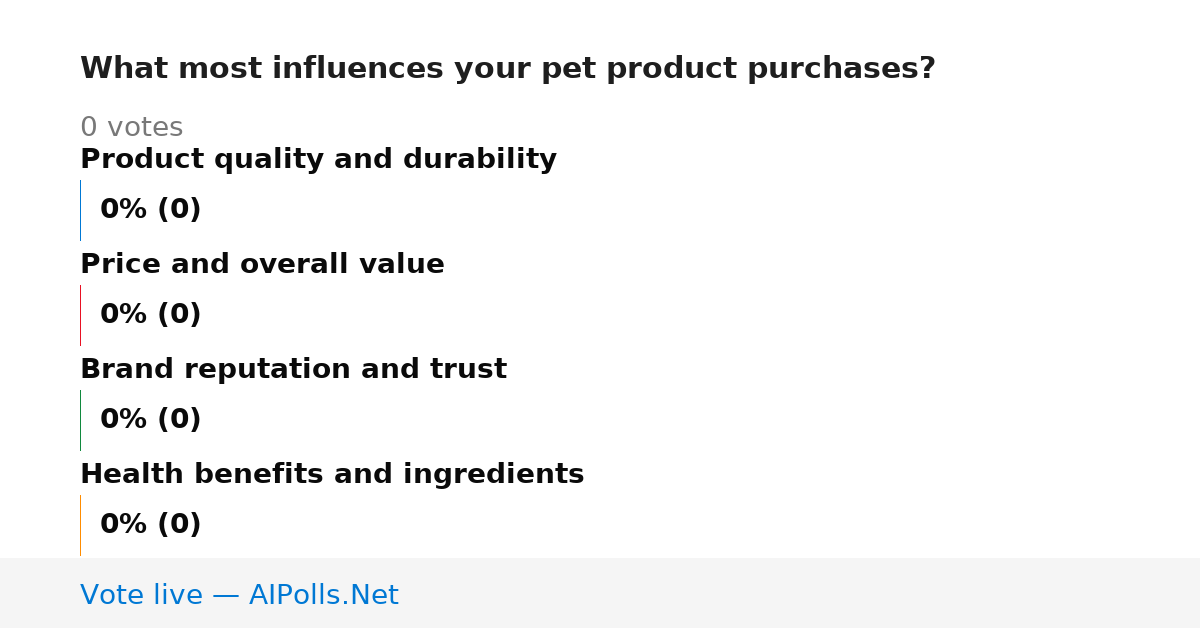Click the poll question title text
The image size is (1200, 628).
click(507, 69)
